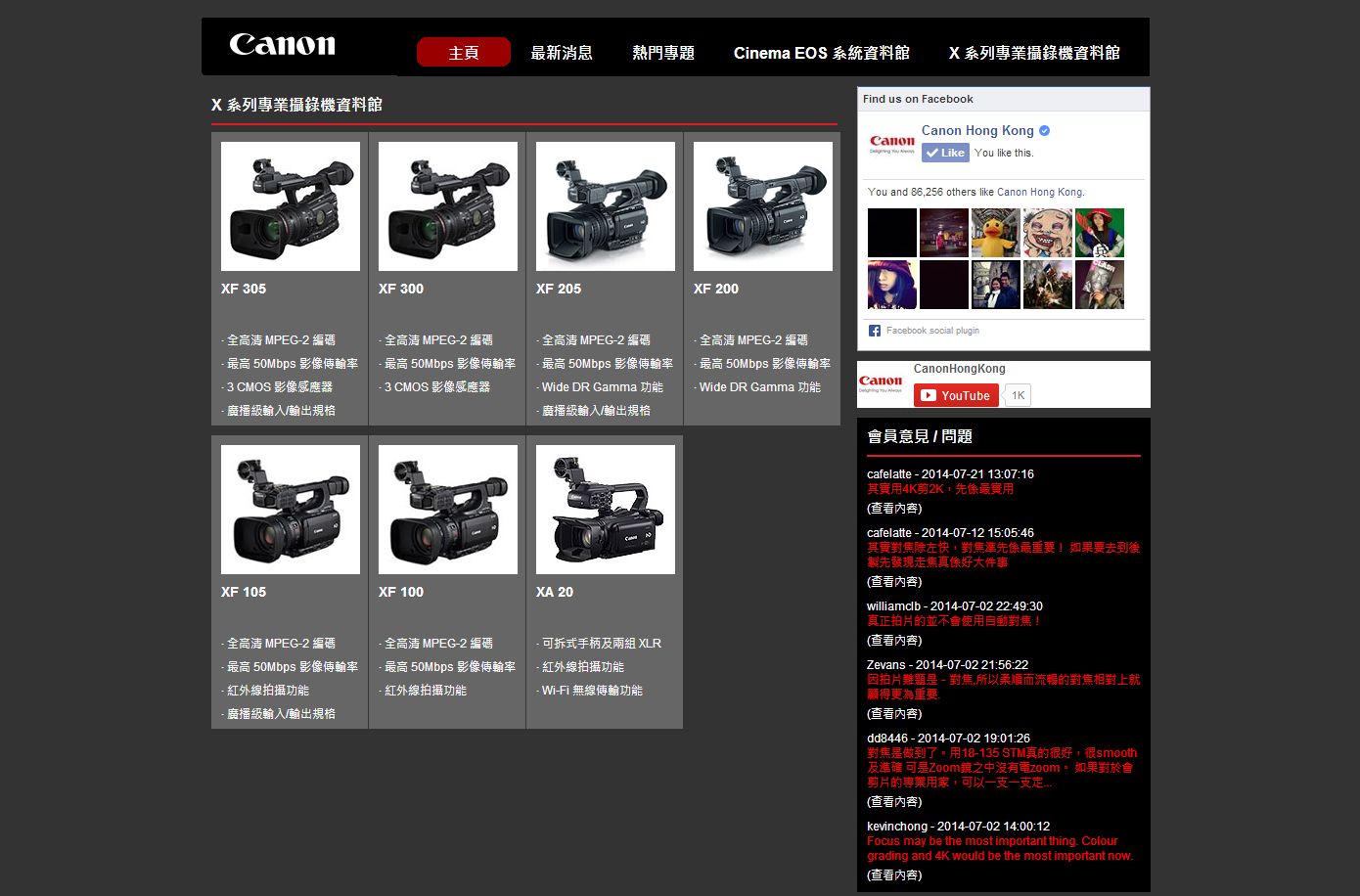
Task: Open 查看內容 for Zevans comment
Action: click(894, 714)
